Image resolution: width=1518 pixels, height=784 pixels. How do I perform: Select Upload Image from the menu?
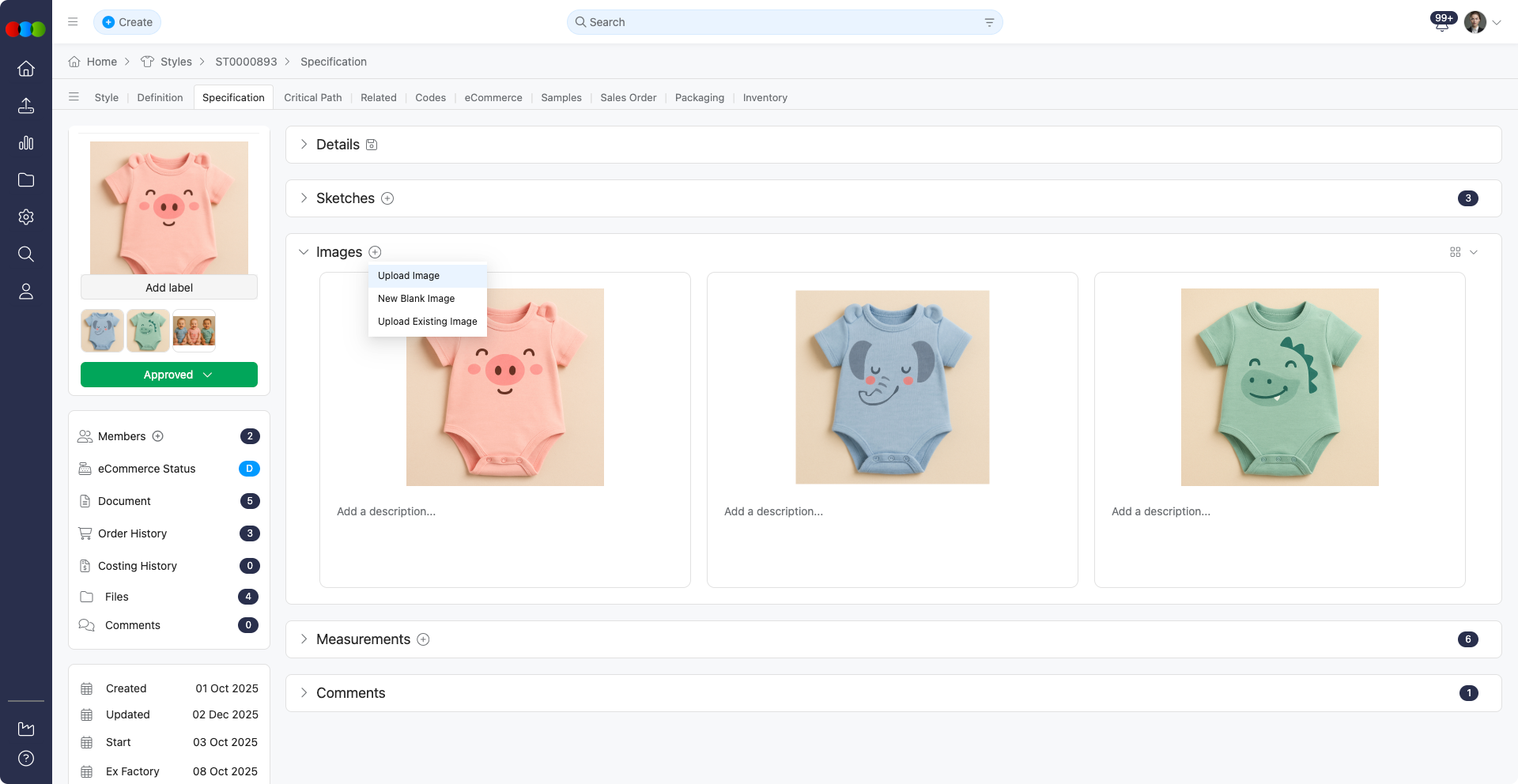(409, 276)
